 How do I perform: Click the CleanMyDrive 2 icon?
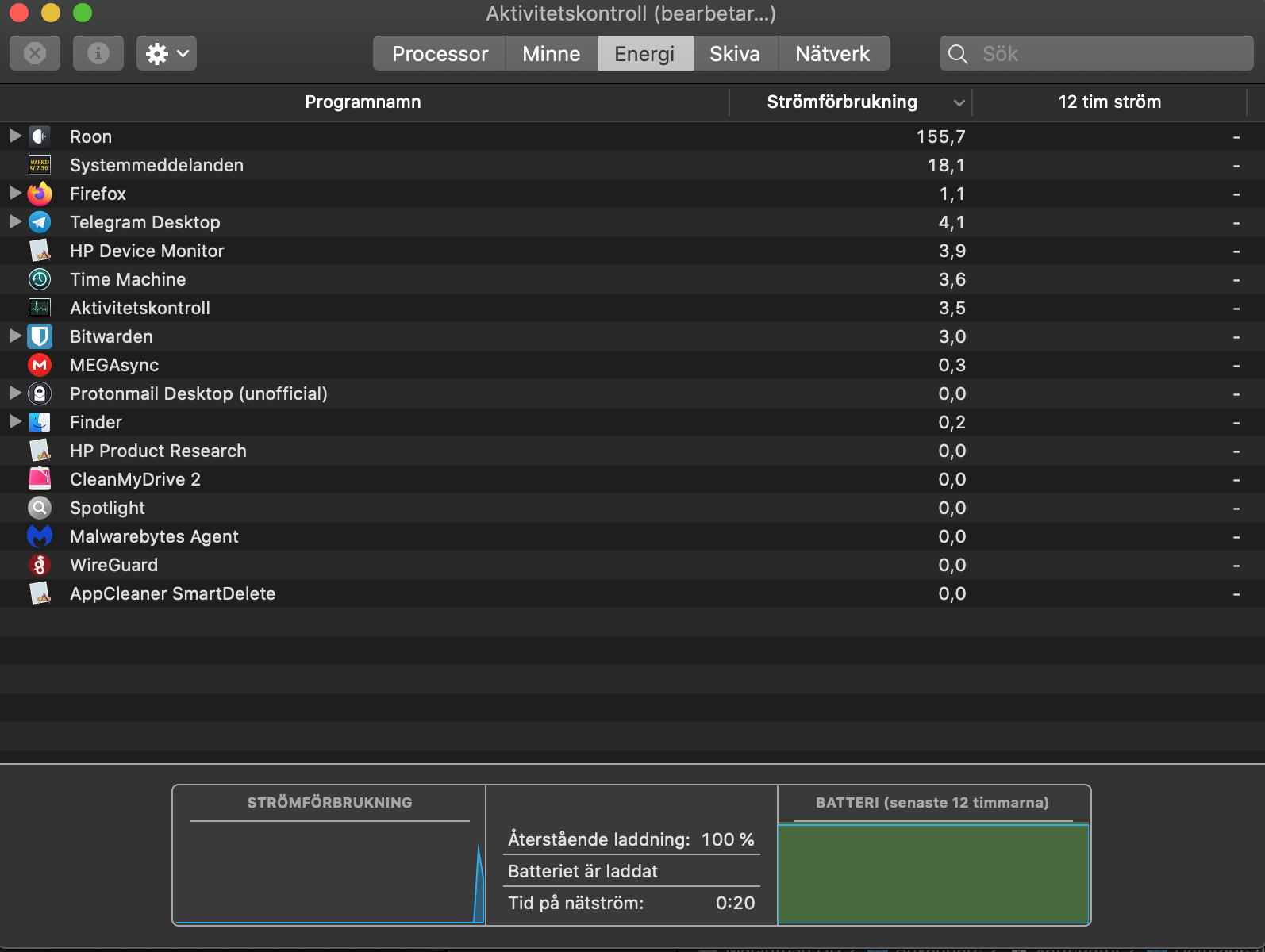pos(40,479)
